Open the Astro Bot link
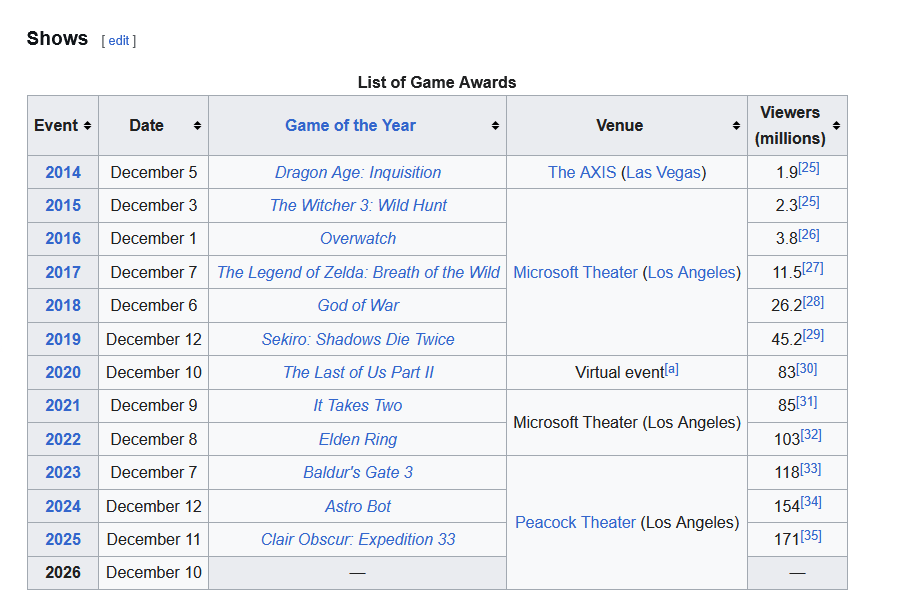 tap(358, 507)
